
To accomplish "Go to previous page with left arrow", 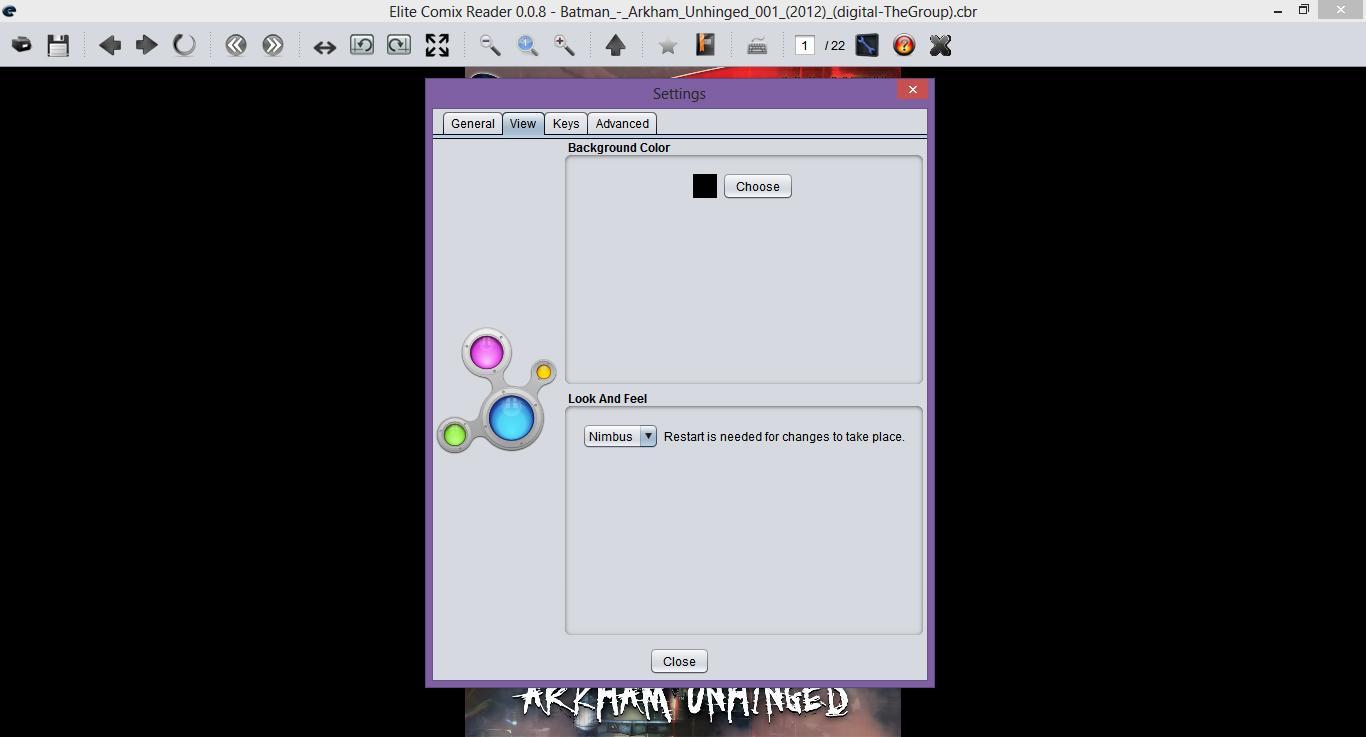I will click(x=110, y=45).
